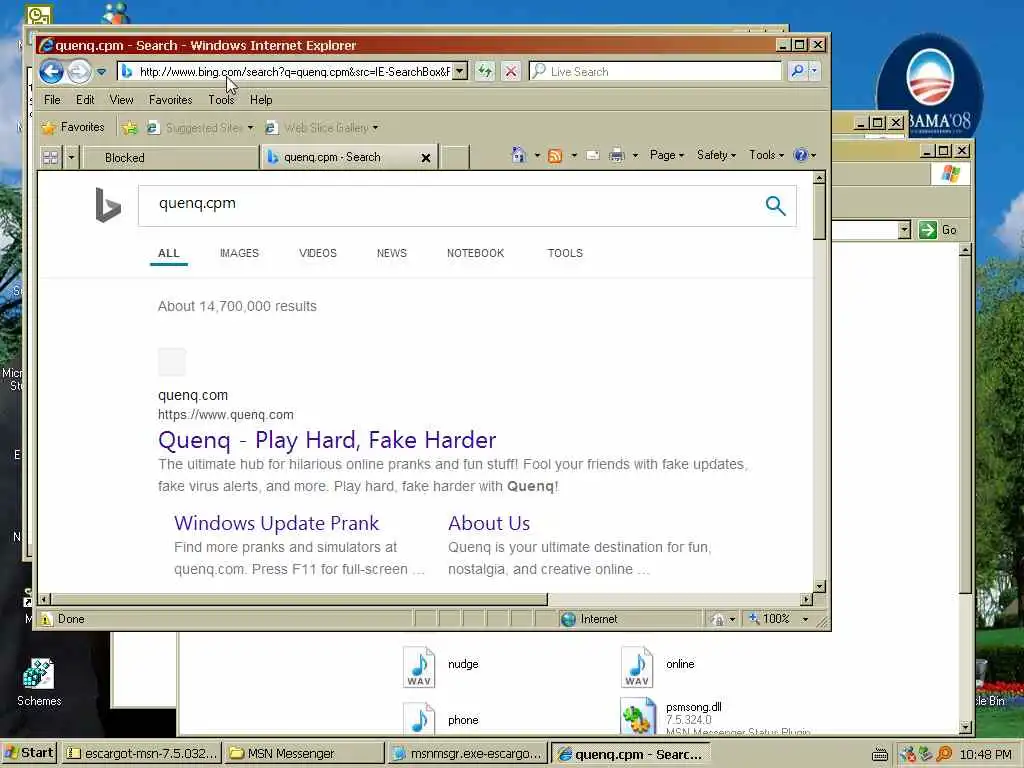Expand the address bar URL history dropdown
This screenshot has height=768, width=1024.
coord(460,71)
